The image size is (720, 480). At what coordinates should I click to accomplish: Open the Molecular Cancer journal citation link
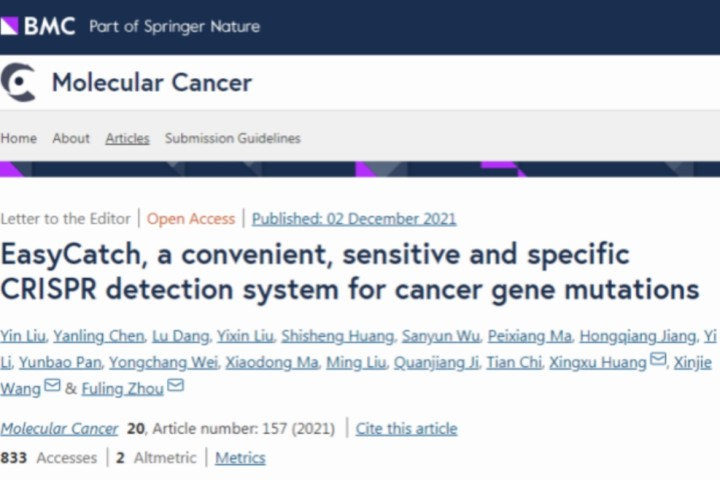point(59,428)
